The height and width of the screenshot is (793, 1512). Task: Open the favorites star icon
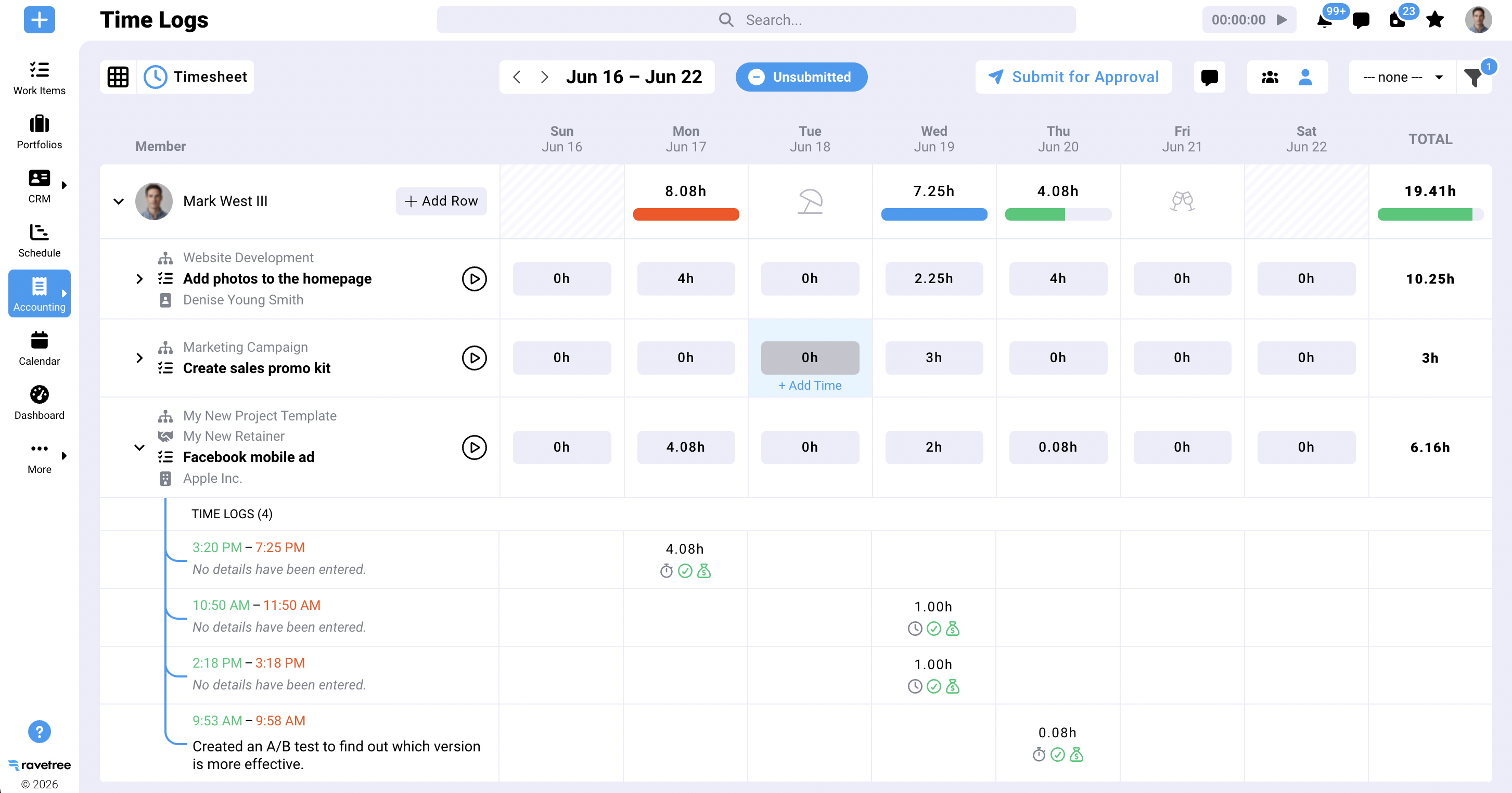(1434, 20)
